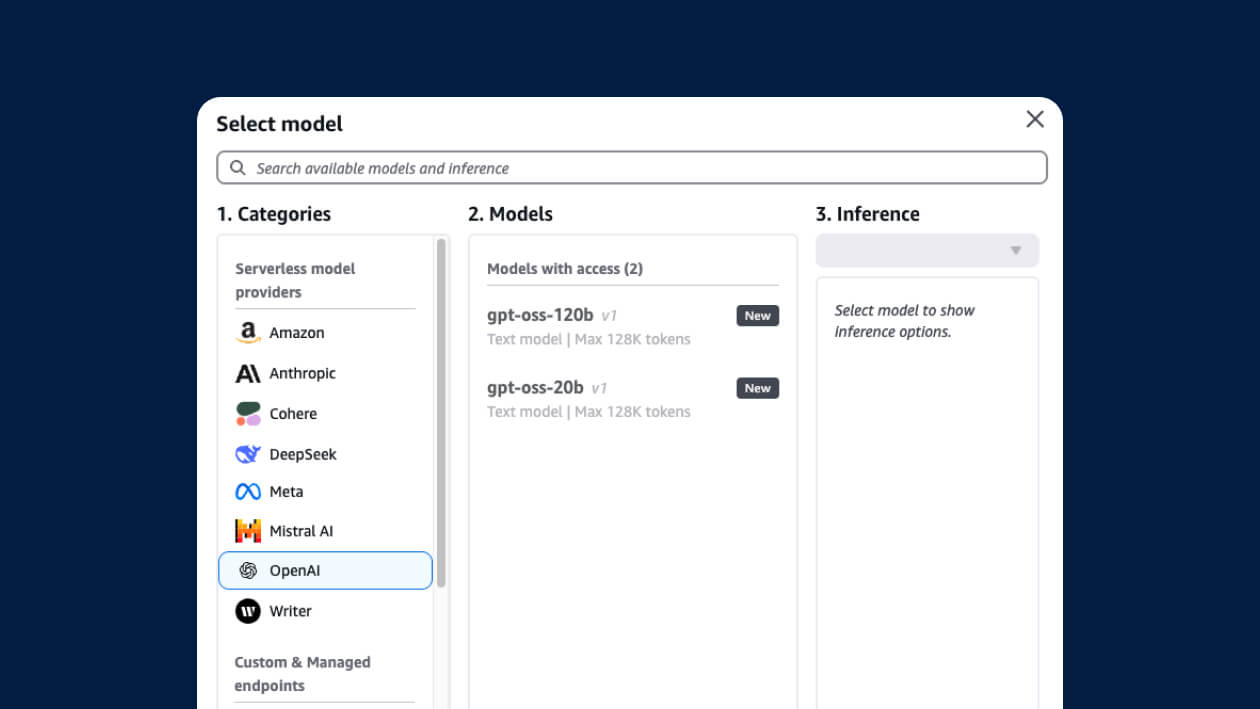Click the Categories list scrollbar
Screen dimensions: 1260x709
point(441,412)
